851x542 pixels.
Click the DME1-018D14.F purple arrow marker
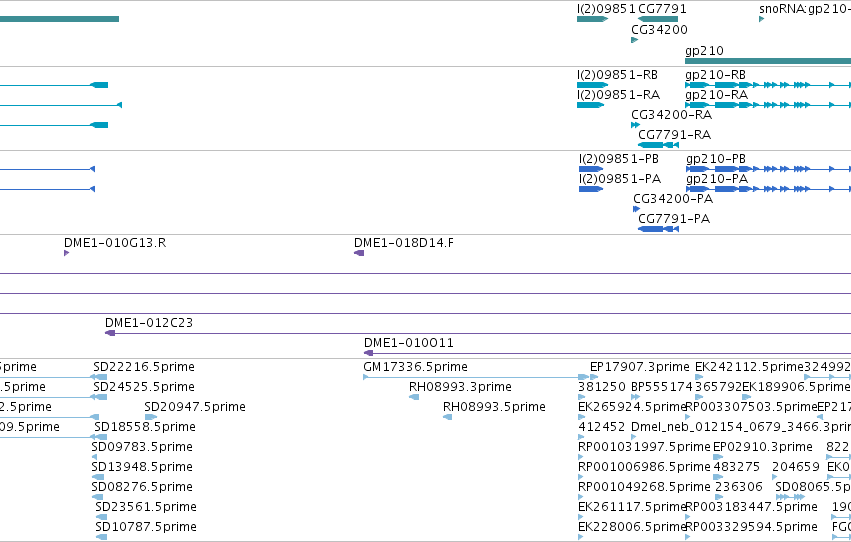[359, 253]
